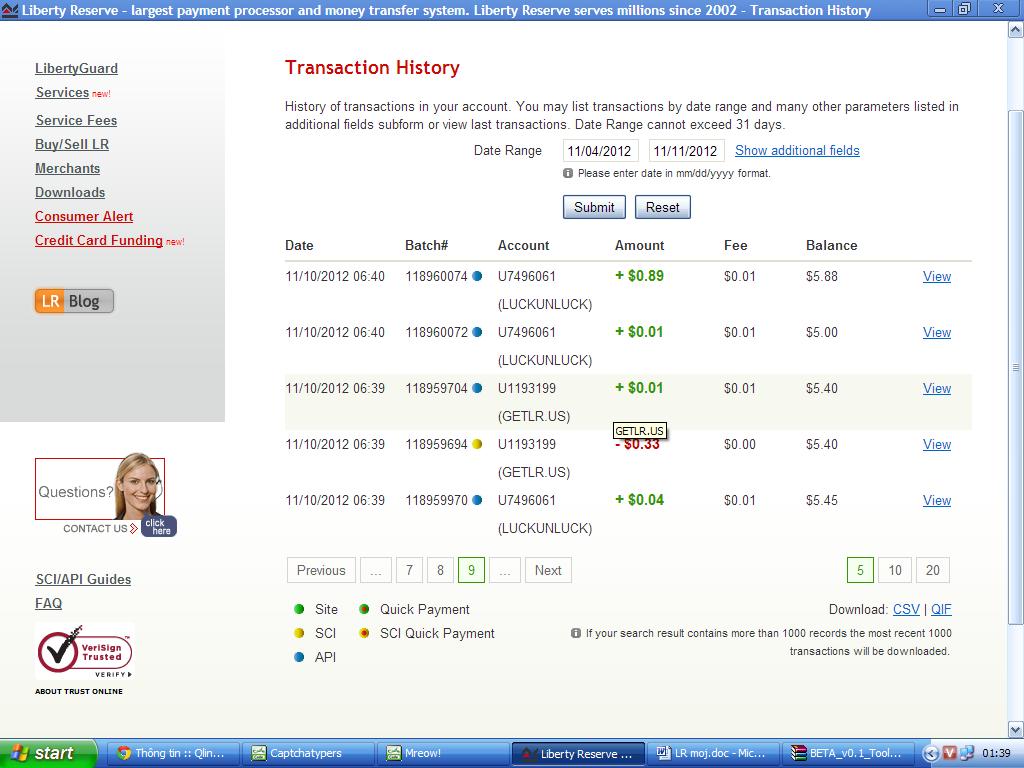
Task: Click the blue API legend dot
Action: coord(299,657)
